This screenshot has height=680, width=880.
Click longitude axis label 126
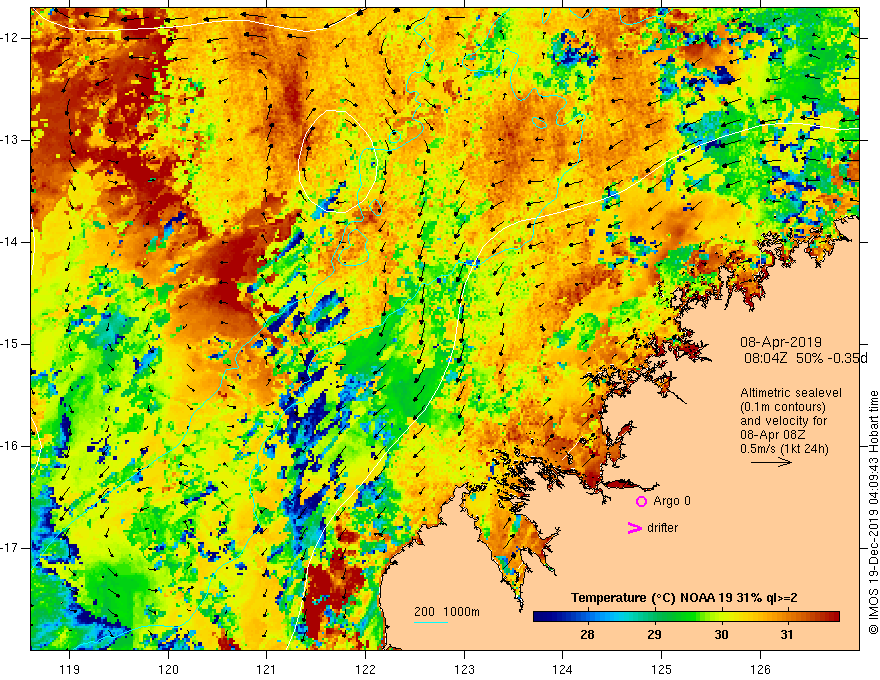pyautogui.click(x=760, y=669)
